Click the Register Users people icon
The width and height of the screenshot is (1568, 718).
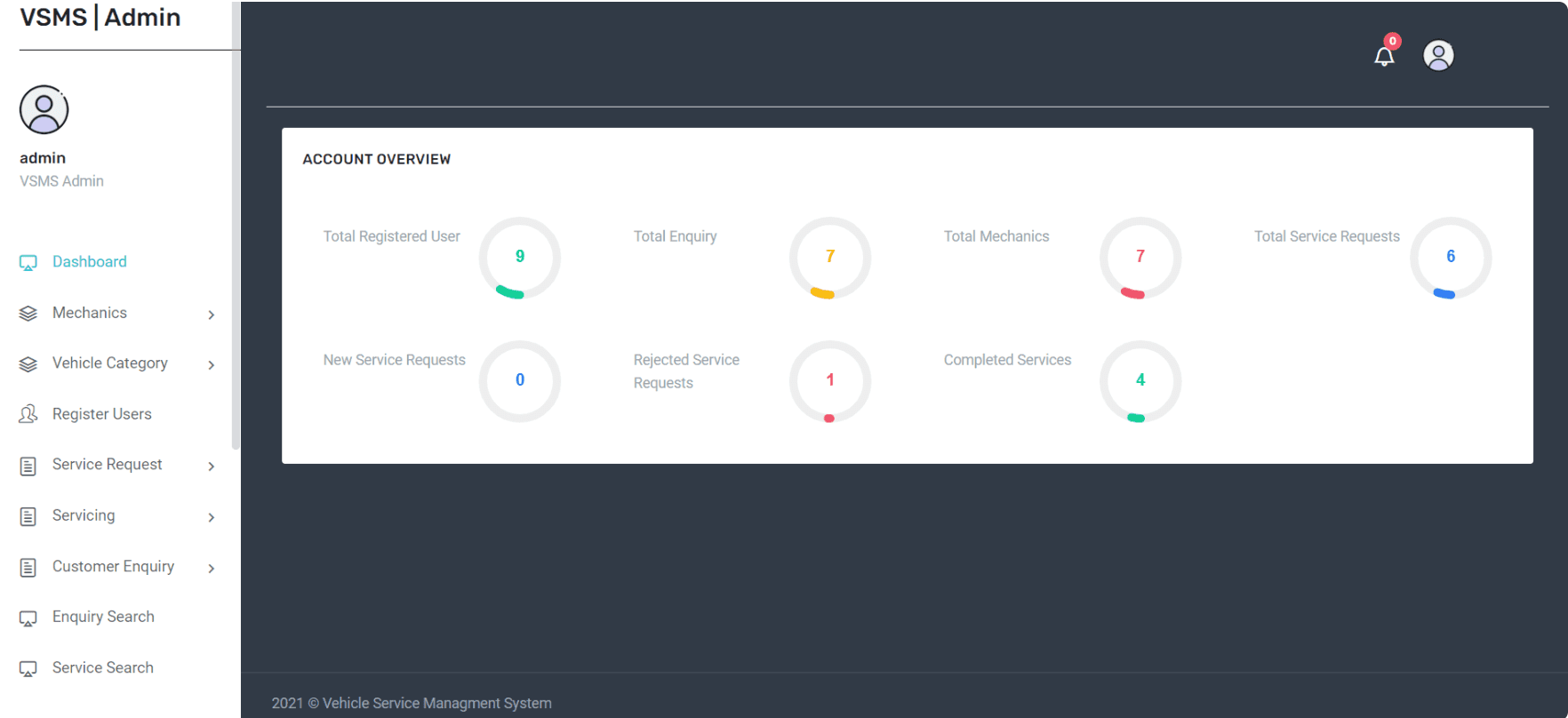point(28,414)
